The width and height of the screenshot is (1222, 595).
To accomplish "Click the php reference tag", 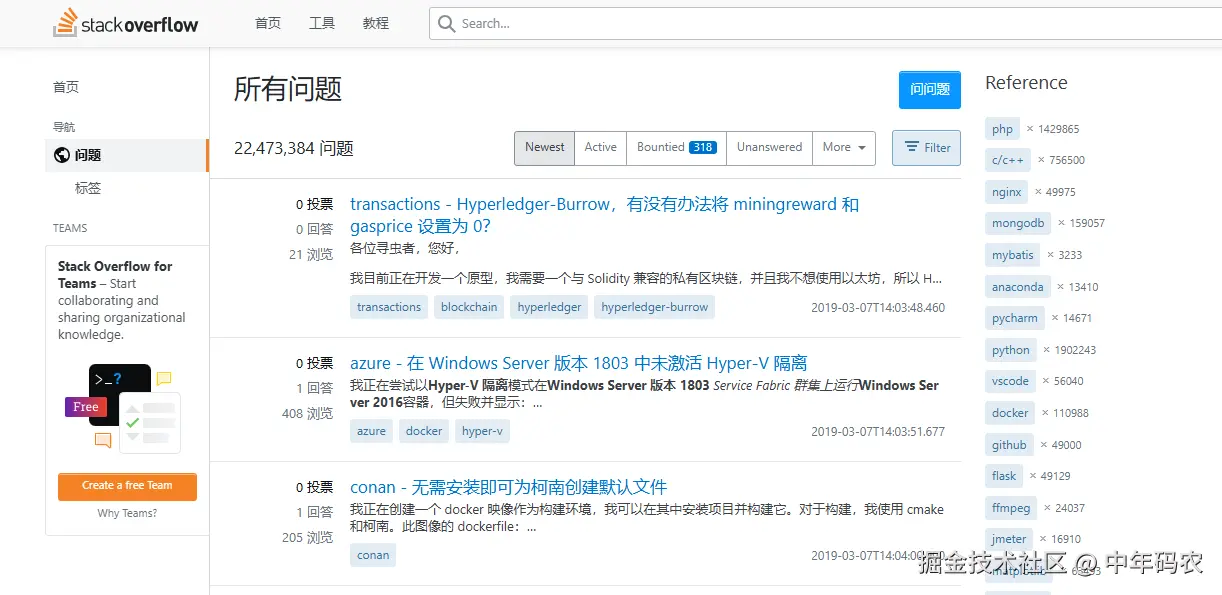I will point(1002,129).
